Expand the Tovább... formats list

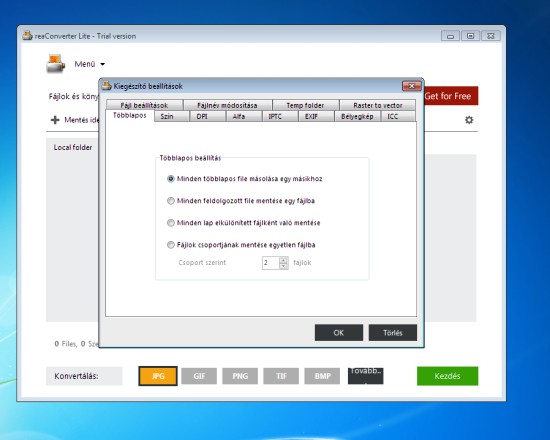[365, 376]
